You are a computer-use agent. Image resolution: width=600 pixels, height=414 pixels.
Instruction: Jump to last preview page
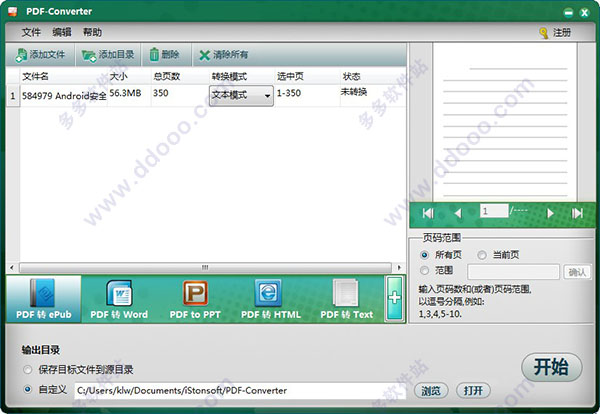click(577, 213)
